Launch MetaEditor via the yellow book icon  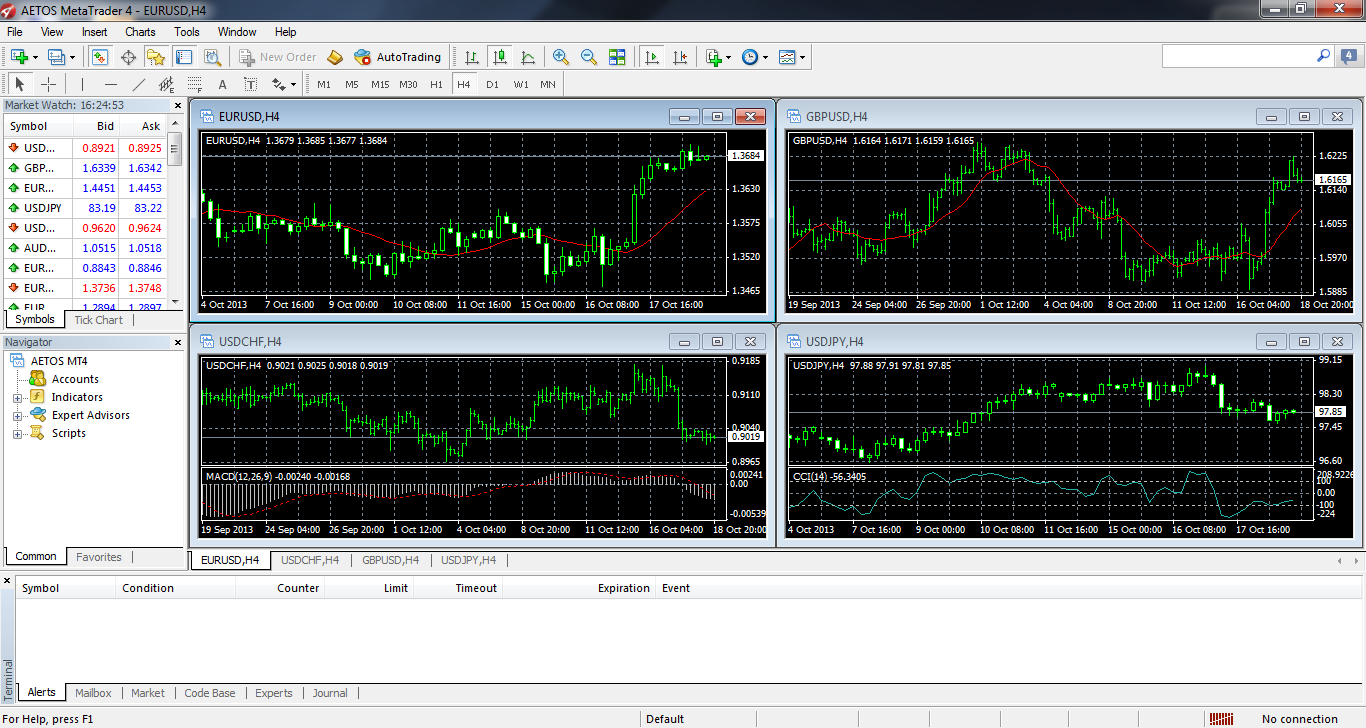click(x=335, y=57)
